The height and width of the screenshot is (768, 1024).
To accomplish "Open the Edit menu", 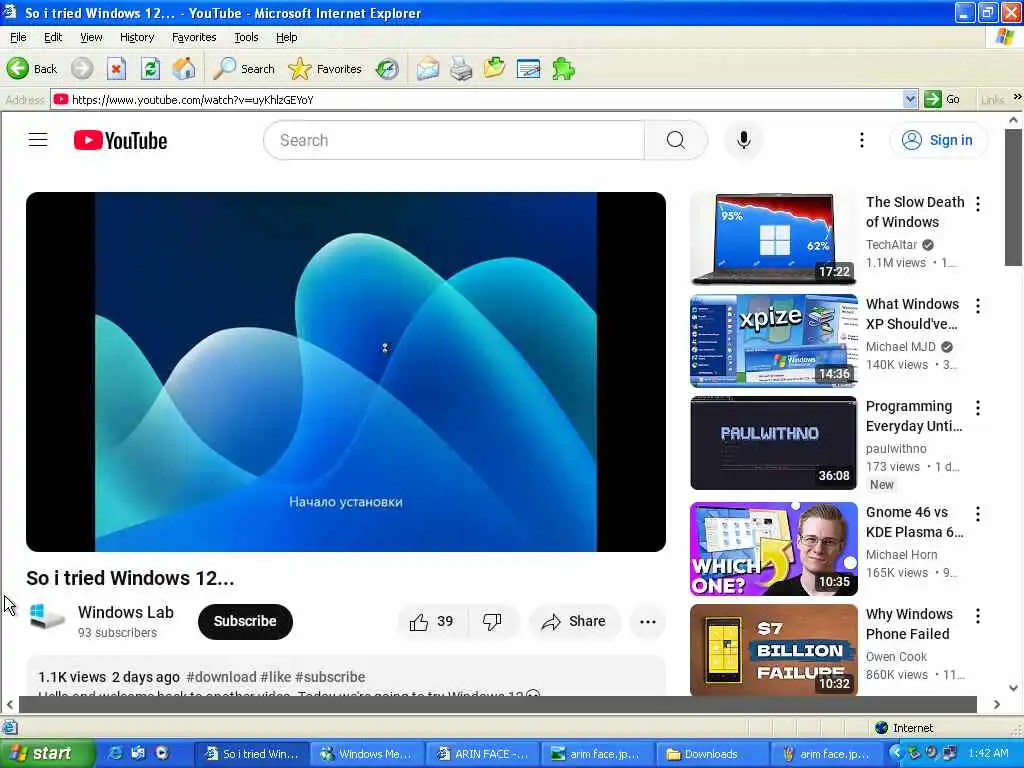I will click(x=53, y=37).
